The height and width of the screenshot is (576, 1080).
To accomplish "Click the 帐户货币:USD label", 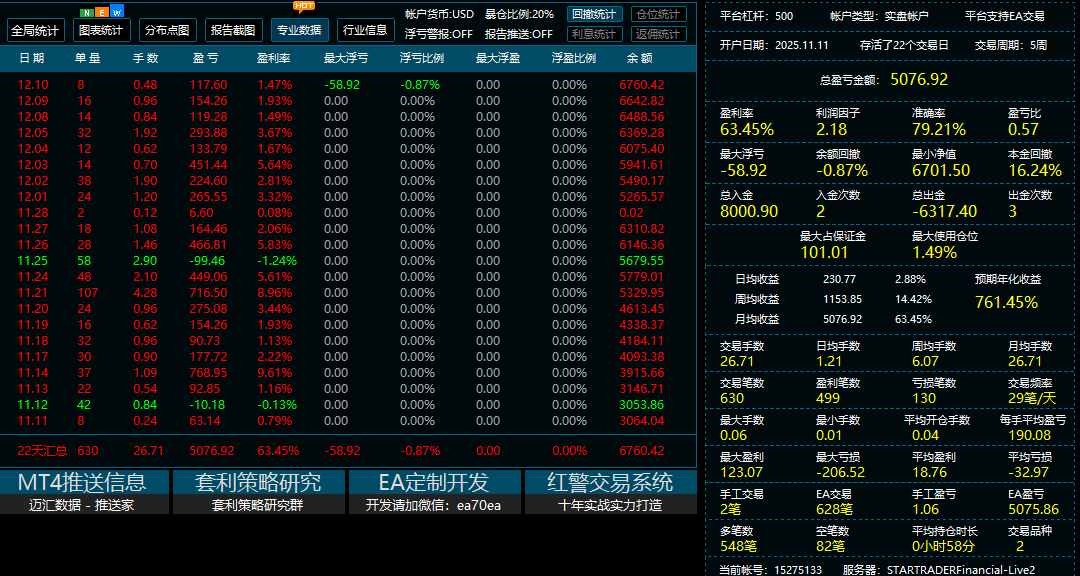I will pos(439,14).
